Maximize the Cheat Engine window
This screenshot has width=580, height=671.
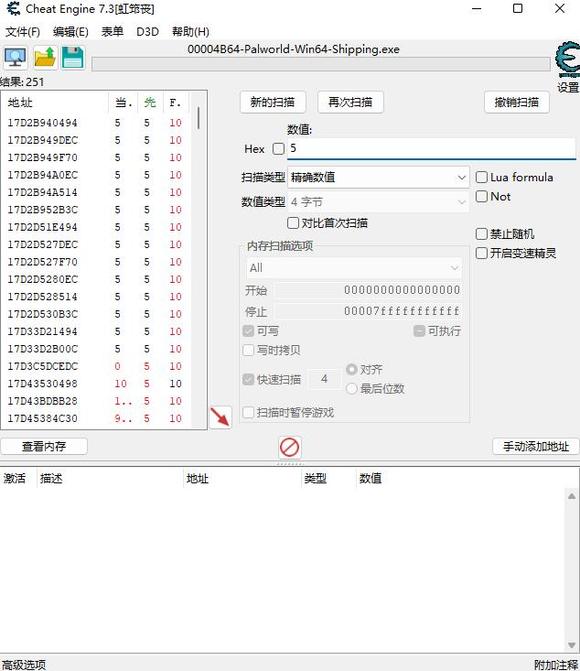518,9
